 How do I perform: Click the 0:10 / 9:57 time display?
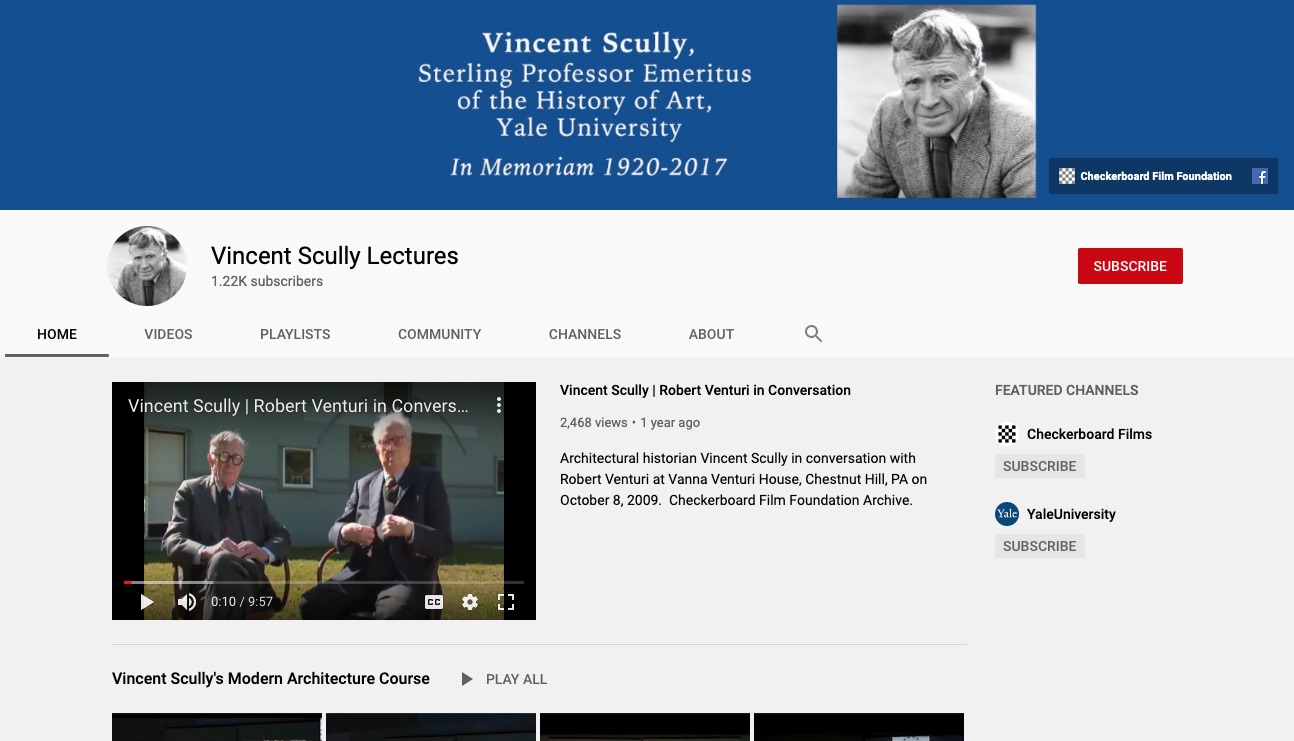point(242,602)
